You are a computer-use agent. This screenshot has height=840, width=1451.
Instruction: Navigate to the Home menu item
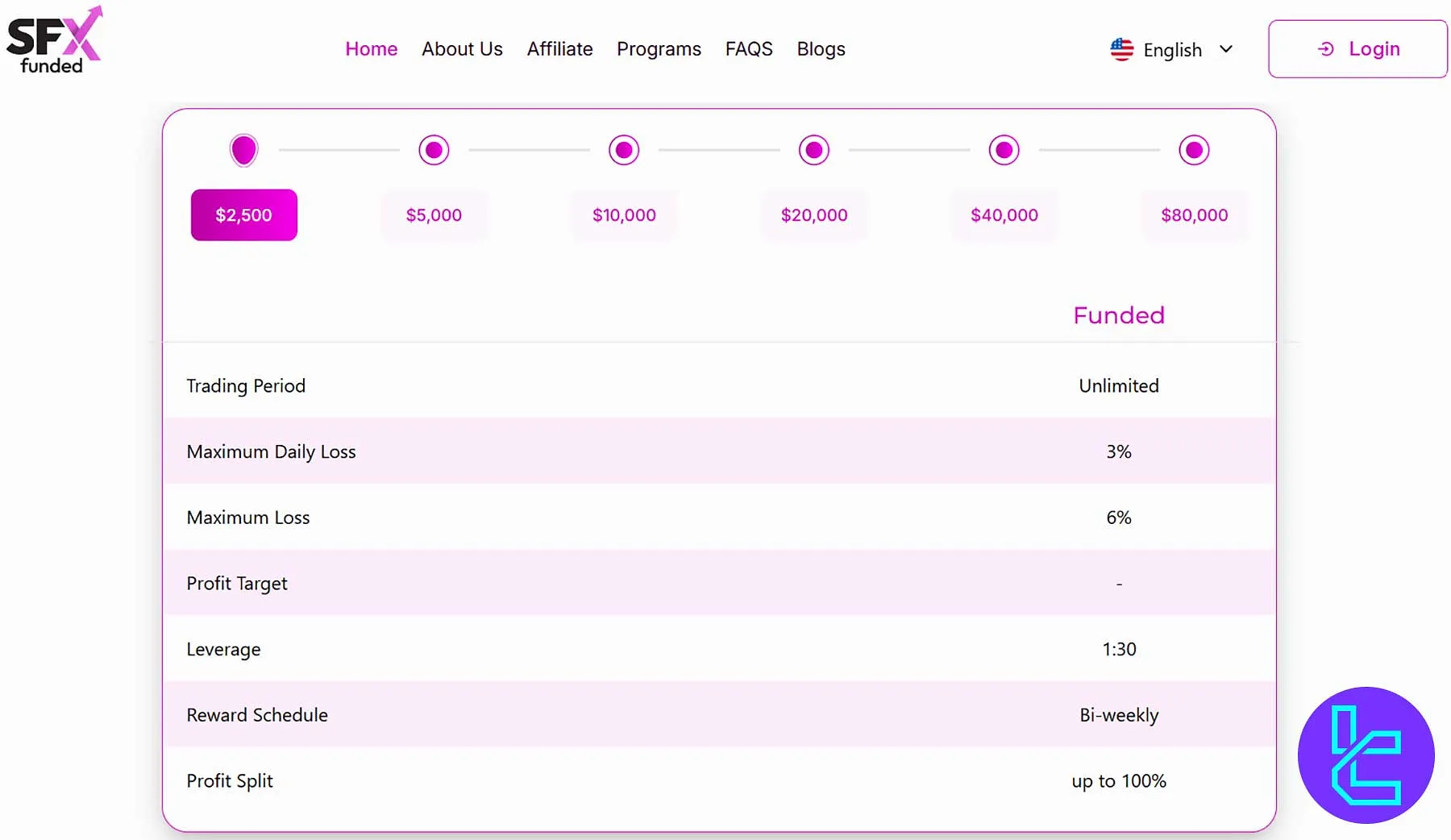(371, 49)
